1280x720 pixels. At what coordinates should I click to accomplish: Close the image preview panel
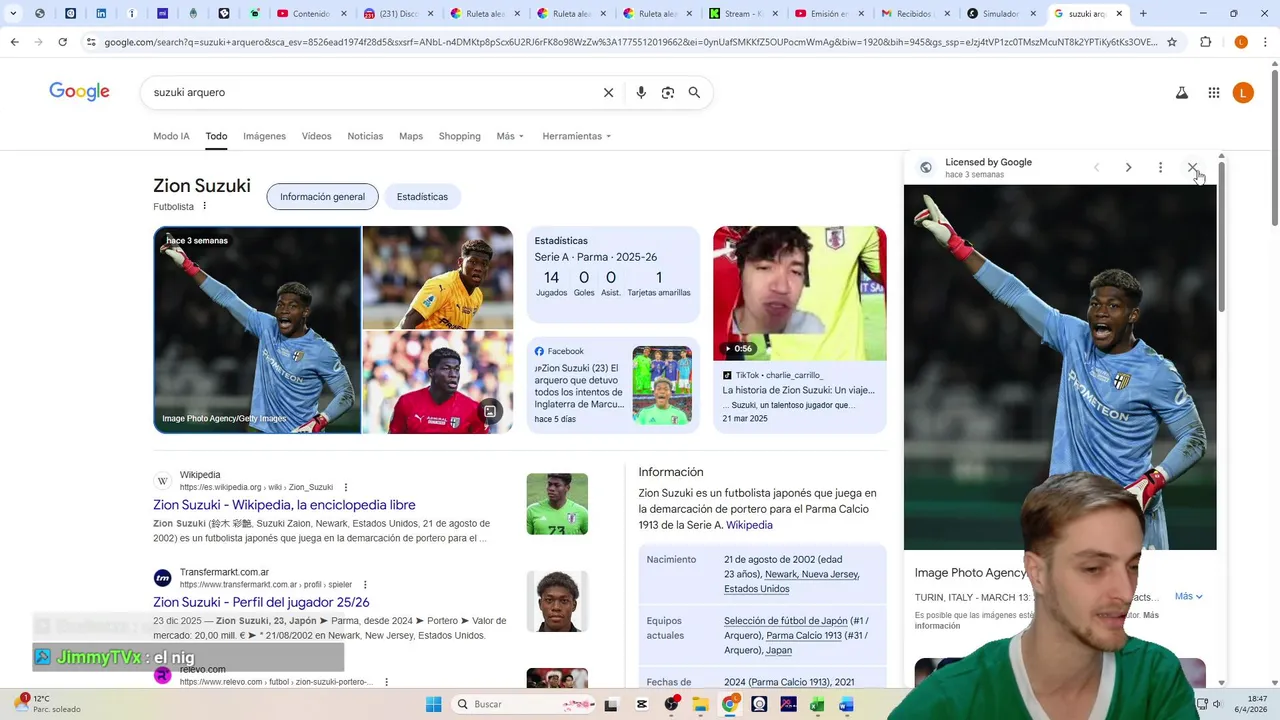coord(1192,167)
